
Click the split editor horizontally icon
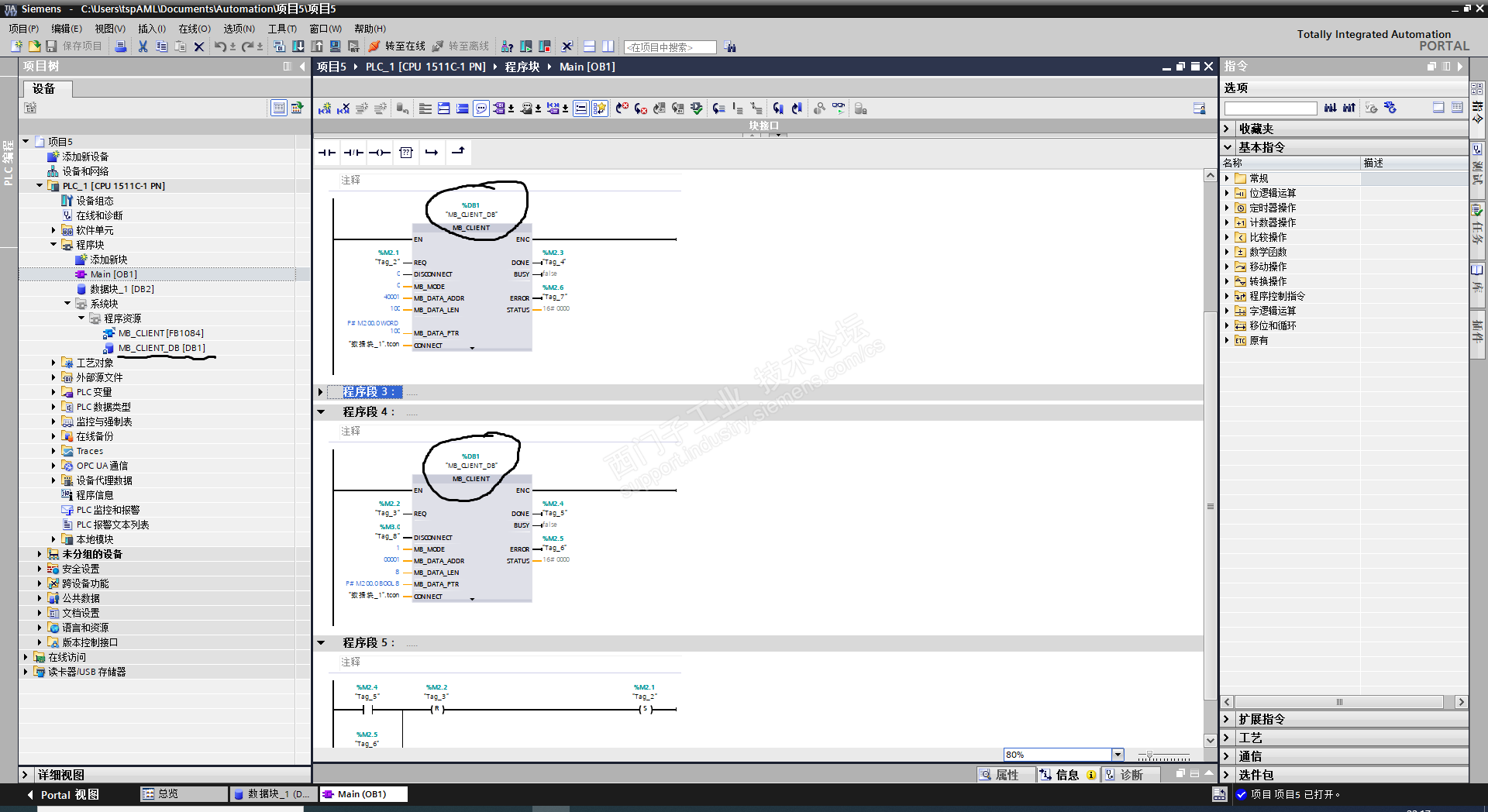pos(589,46)
